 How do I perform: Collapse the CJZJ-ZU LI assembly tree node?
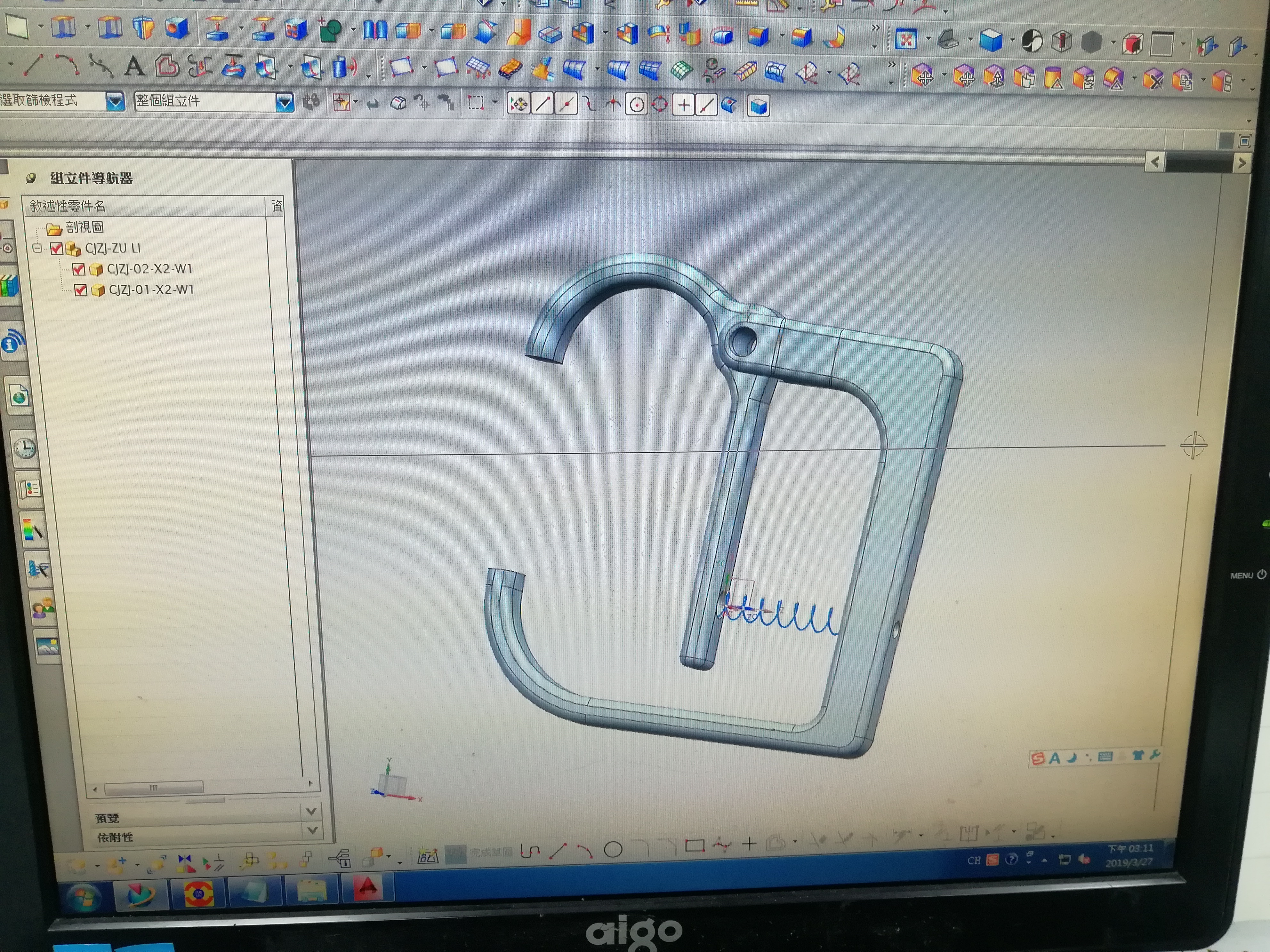click(x=37, y=248)
